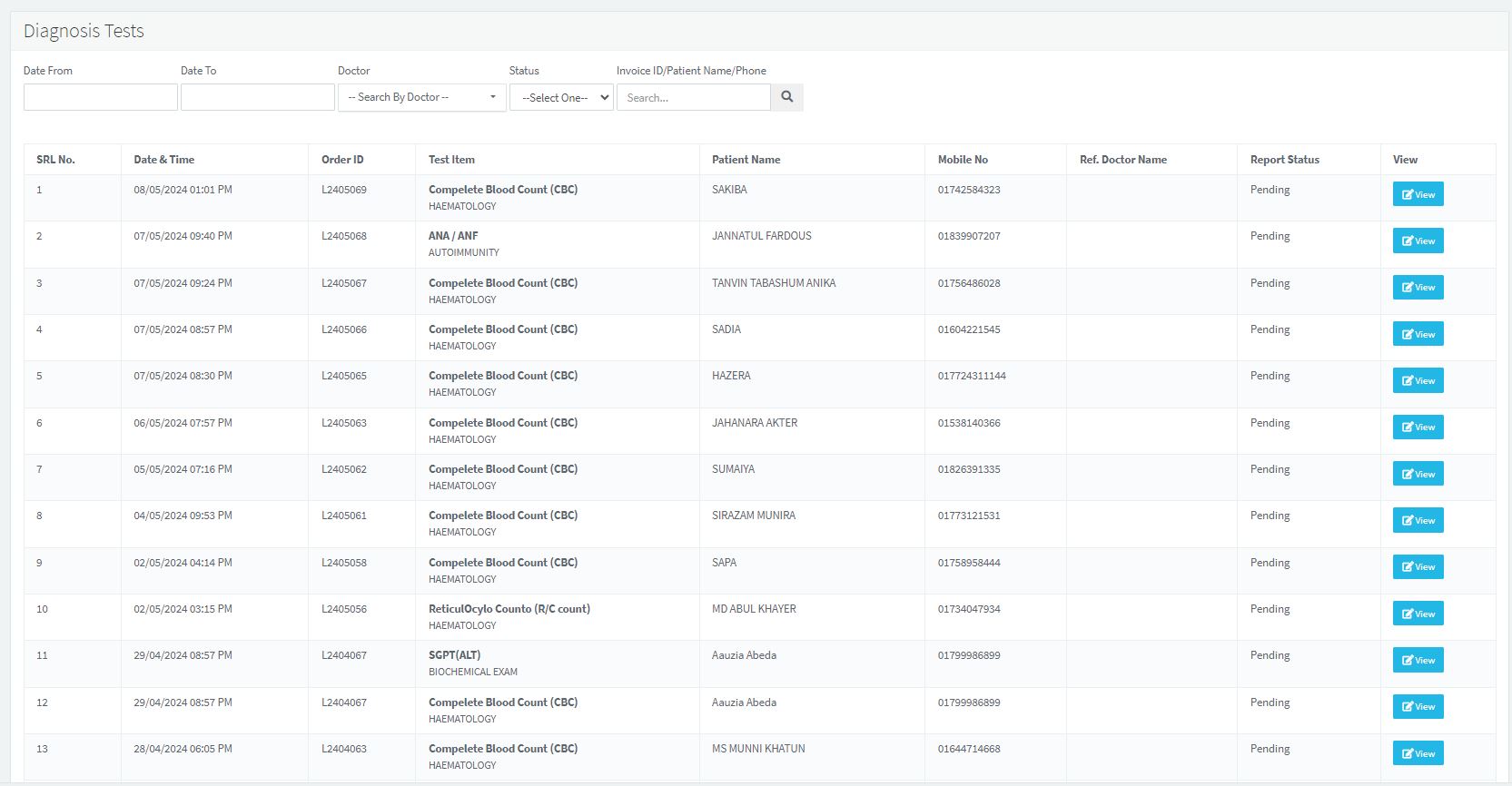View report for TANVIN TABASHUM ANIKA
The height and width of the screenshot is (786, 1512).
click(x=1418, y=288)
